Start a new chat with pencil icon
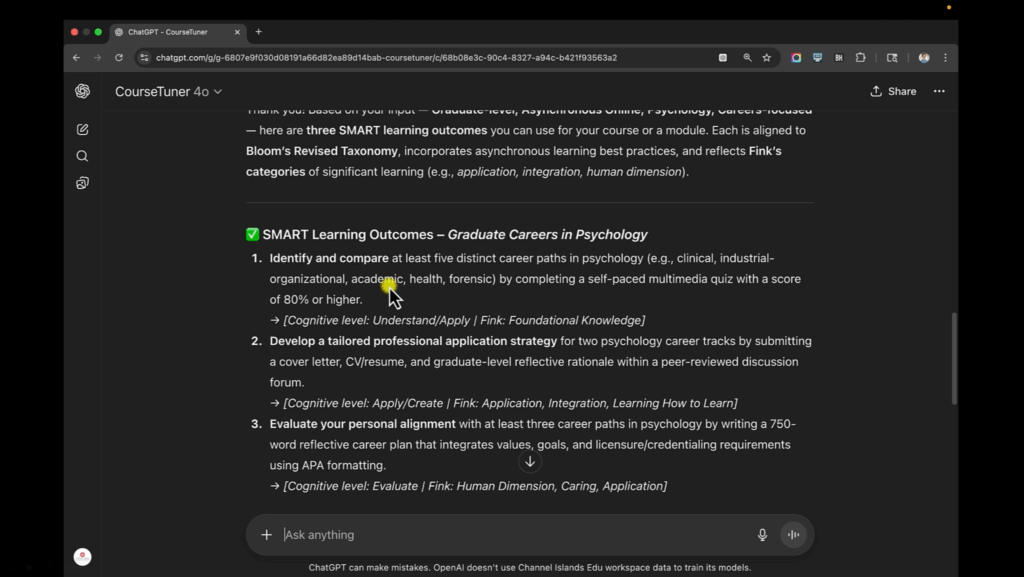Screen dimensions: 1024x577 (x=82, y=129)
